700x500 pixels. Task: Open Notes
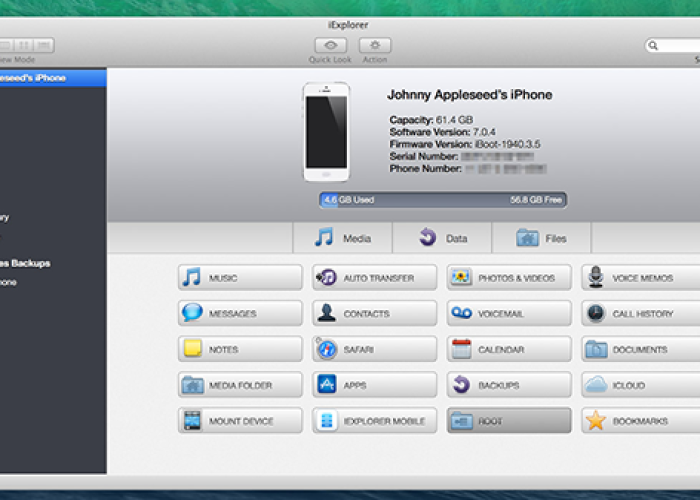240,349
